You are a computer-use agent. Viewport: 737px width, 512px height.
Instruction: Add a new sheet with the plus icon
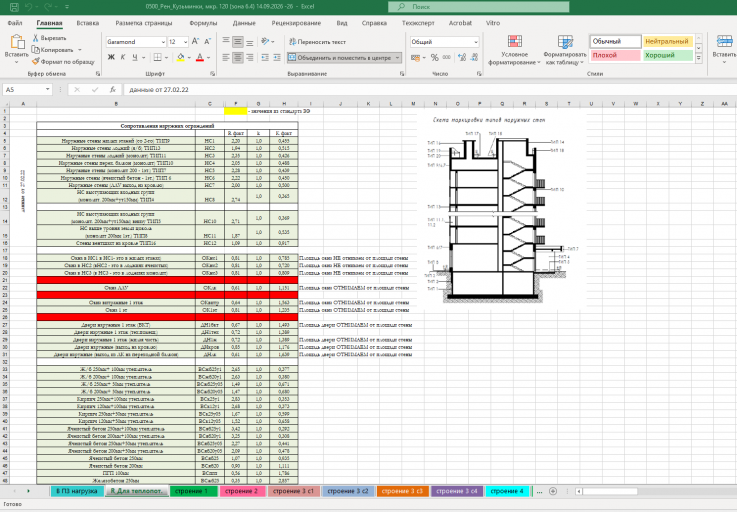(553, 491)
